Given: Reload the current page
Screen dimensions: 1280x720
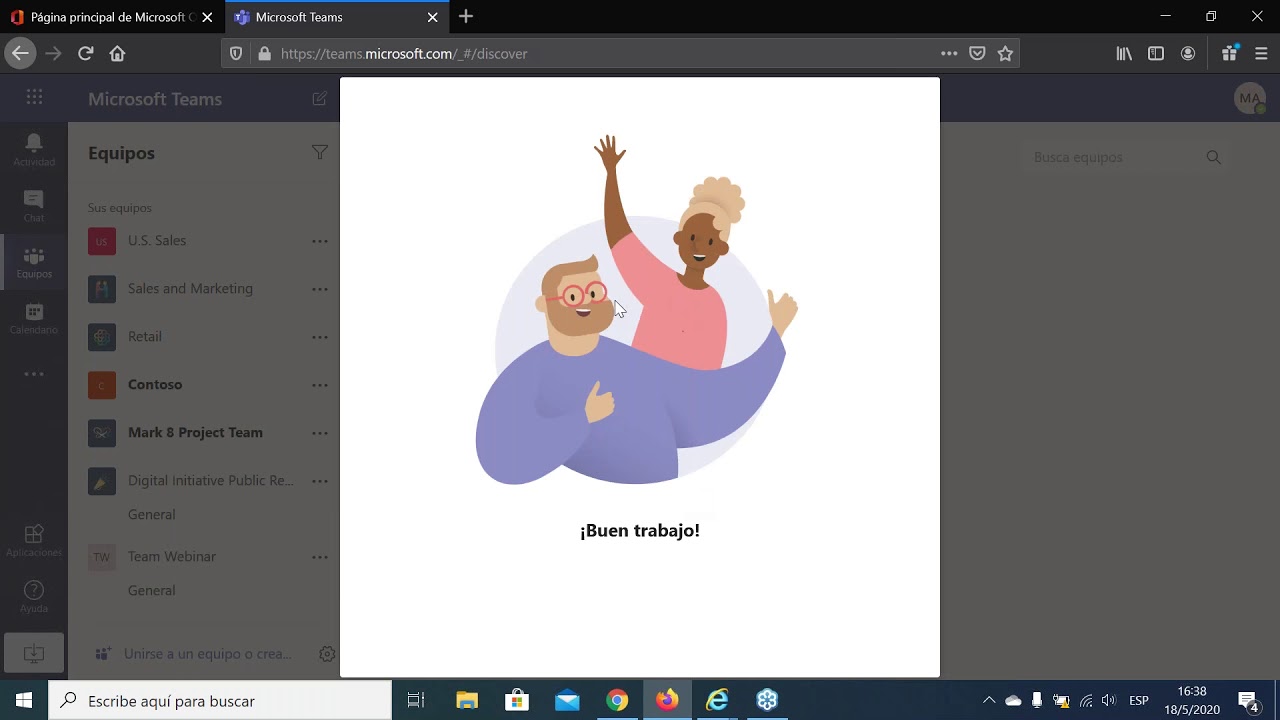Looking at the screenshot, I should (86, 53).
